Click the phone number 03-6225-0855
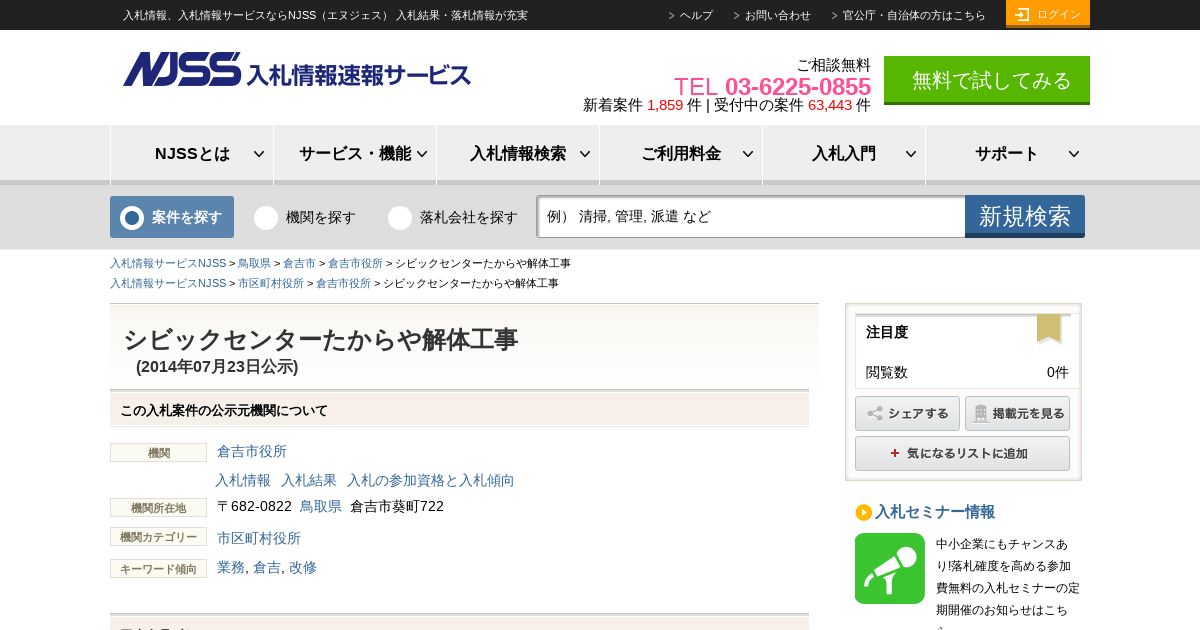The width and height of the screenshot is (1200, 630). 798,86
